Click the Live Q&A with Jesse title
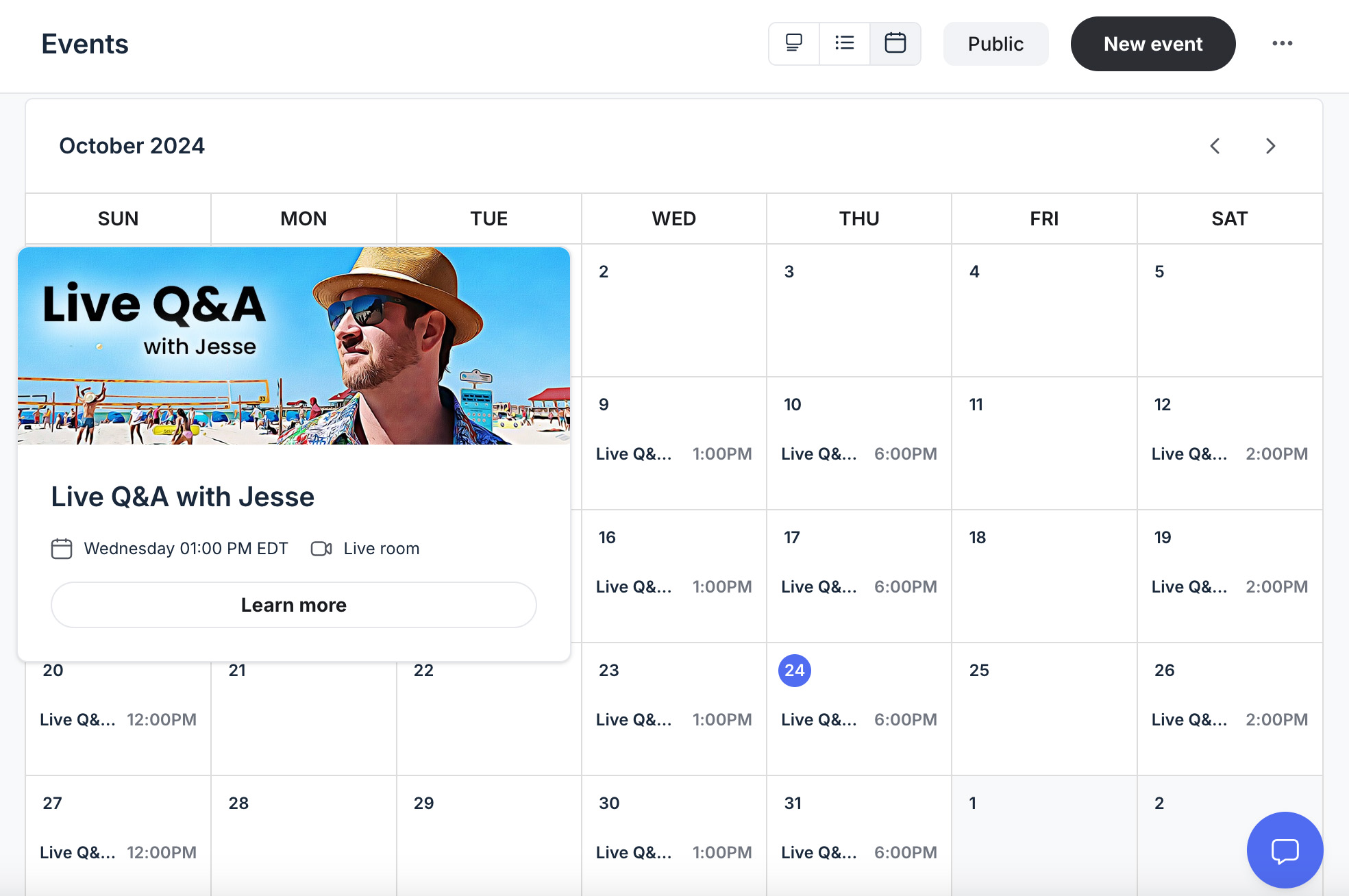 click(183, 497)
